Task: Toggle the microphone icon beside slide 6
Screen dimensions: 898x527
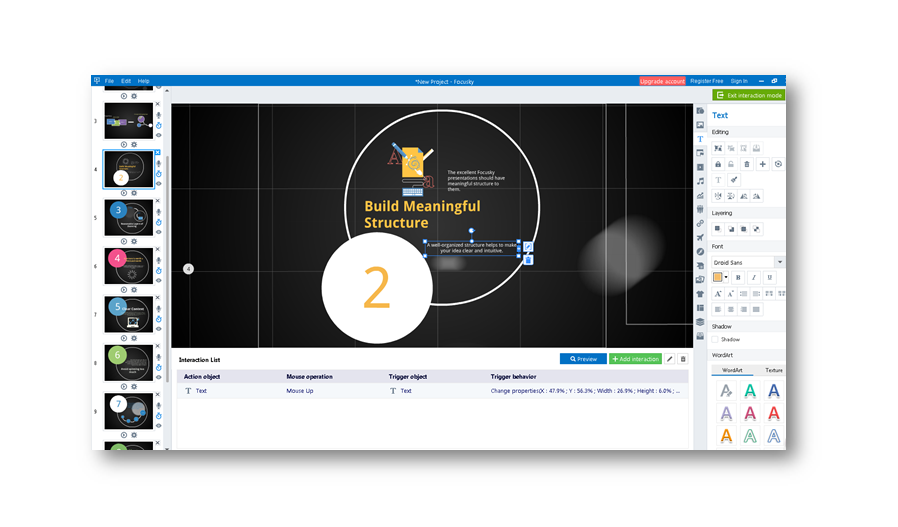Action: pyautogui.click(x=158, y=258)
